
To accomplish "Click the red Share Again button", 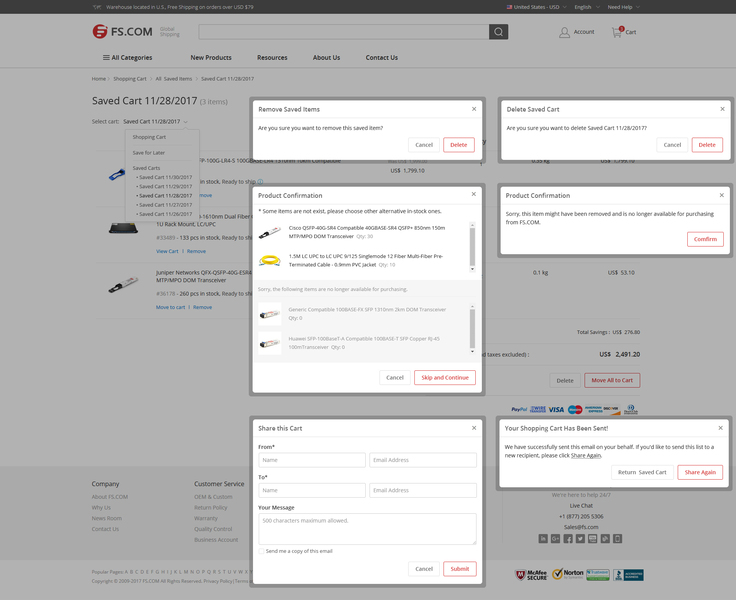I will [x=700, y=472].
